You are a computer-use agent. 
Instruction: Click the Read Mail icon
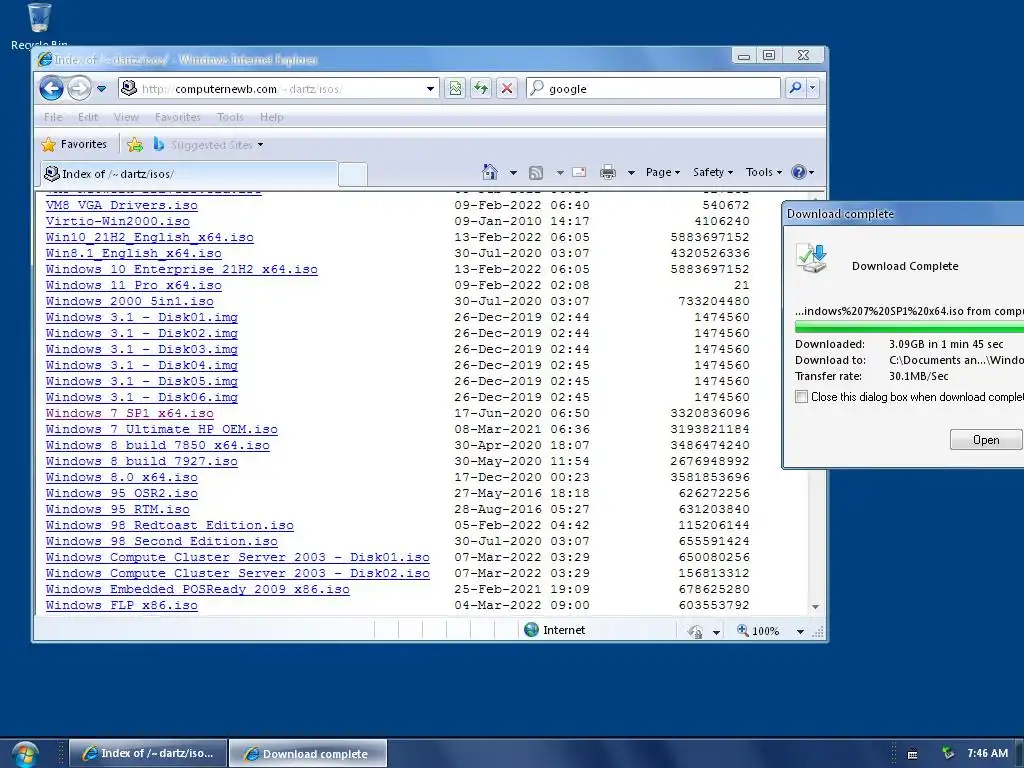579,172
